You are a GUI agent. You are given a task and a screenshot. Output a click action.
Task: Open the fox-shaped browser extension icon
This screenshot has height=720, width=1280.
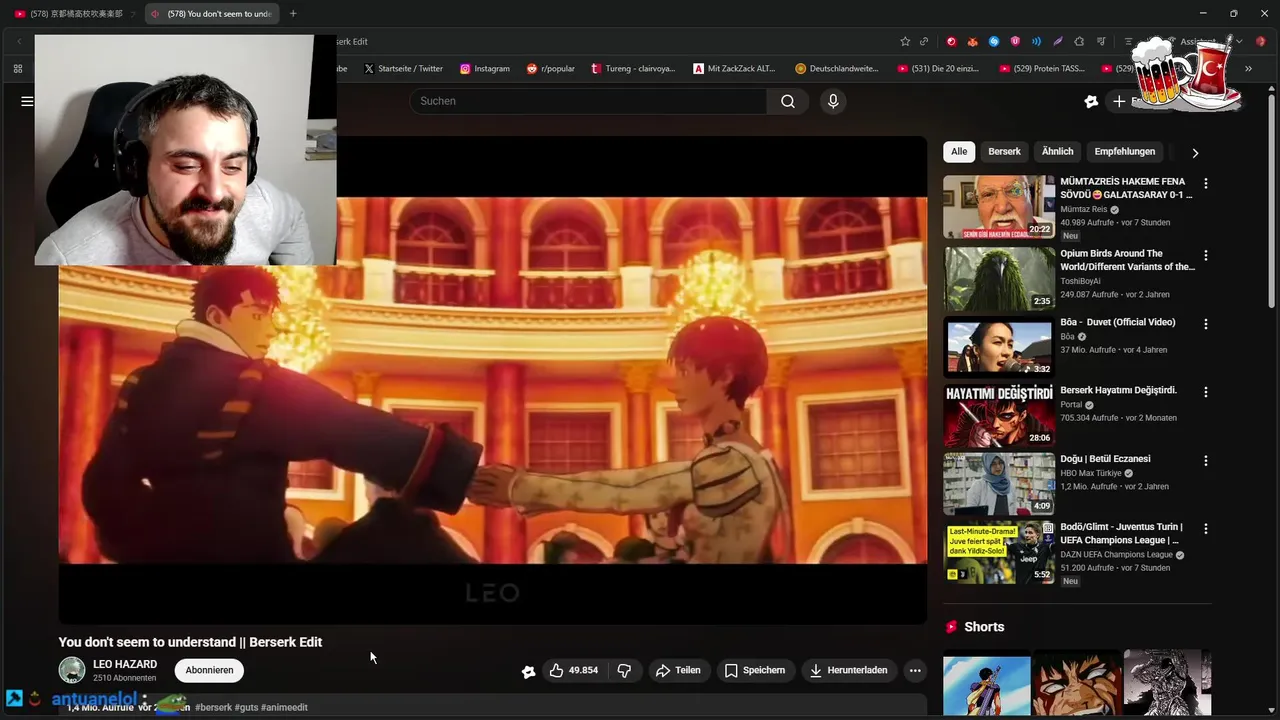tap(972, 41)
